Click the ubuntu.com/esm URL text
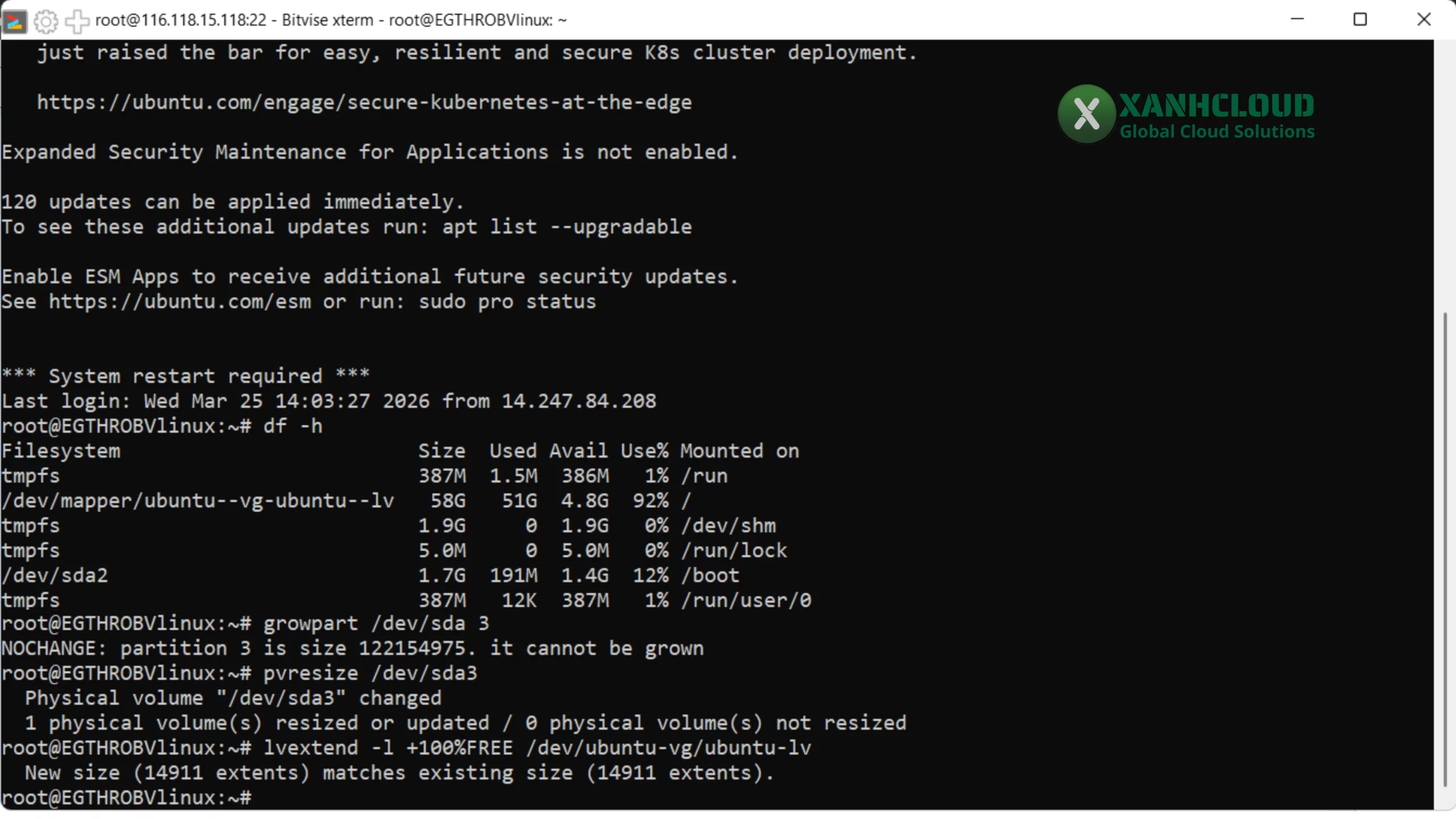This screenshot has height=819, width=1456. click(x=180, y=301)
